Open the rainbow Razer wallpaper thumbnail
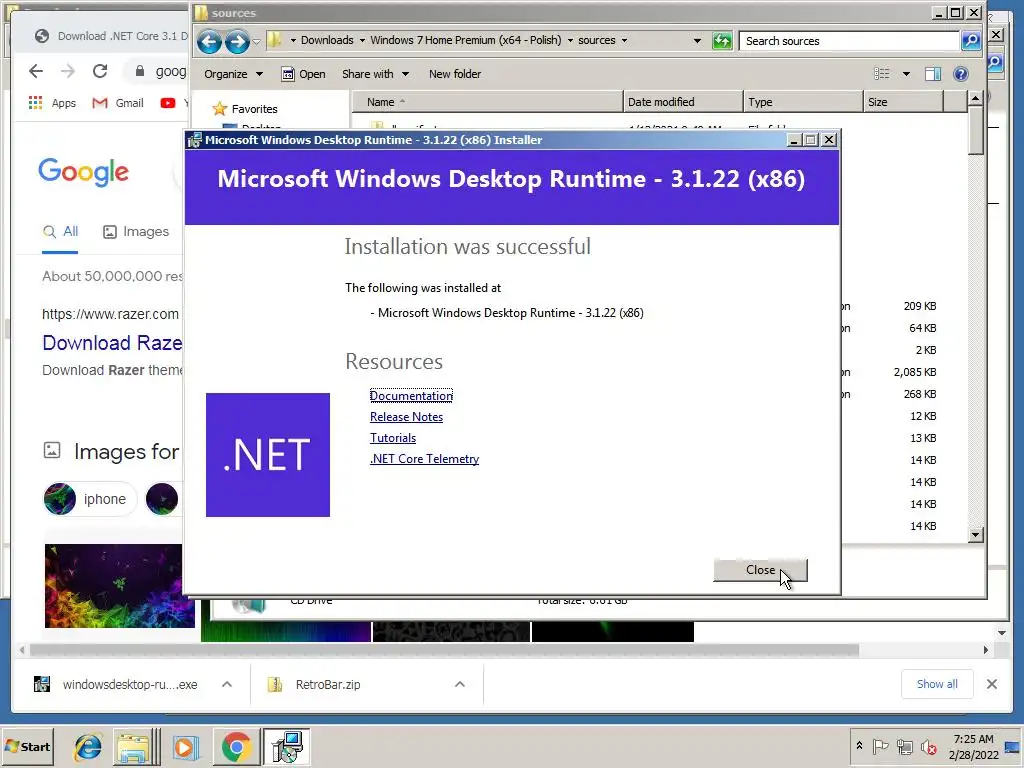Image resolution: width=1024 pixels, height=768 pixels. tap(120, 586)
